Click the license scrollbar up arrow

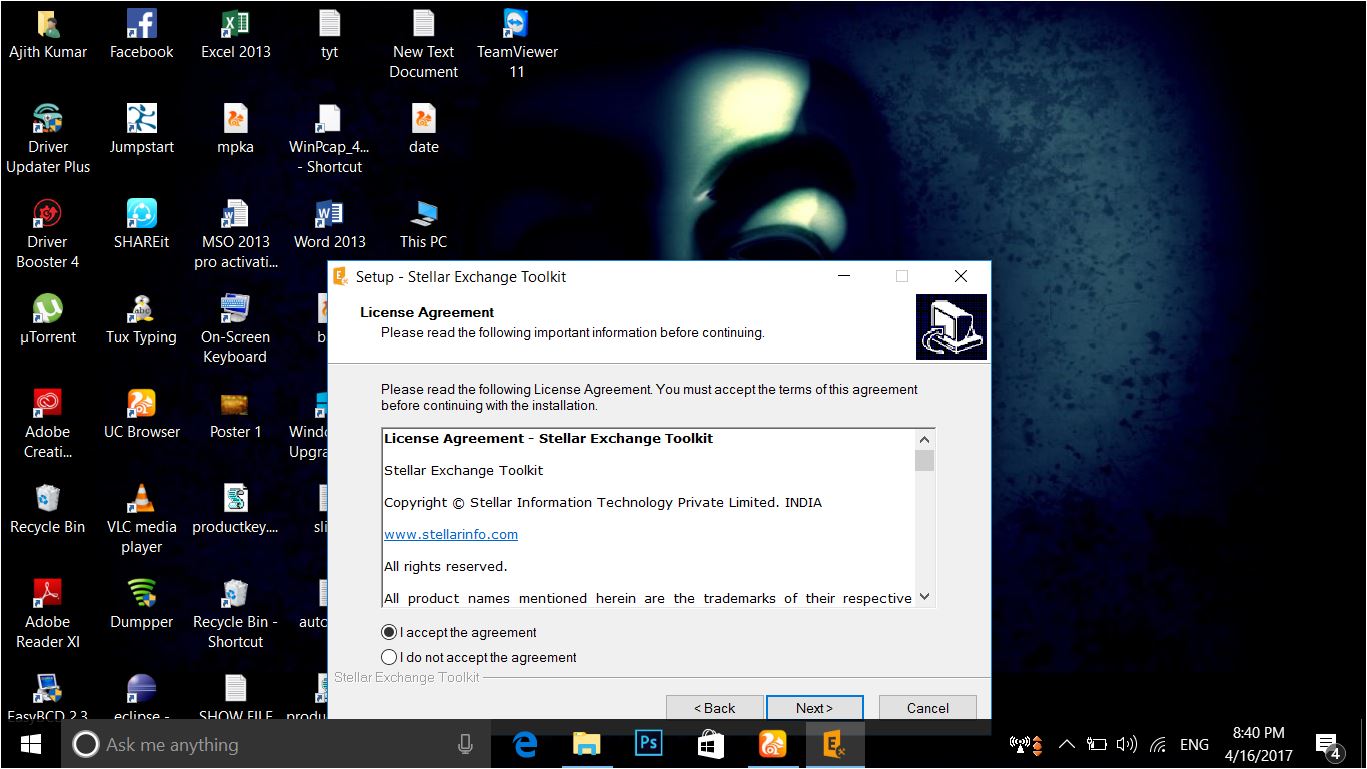(924, 439)
